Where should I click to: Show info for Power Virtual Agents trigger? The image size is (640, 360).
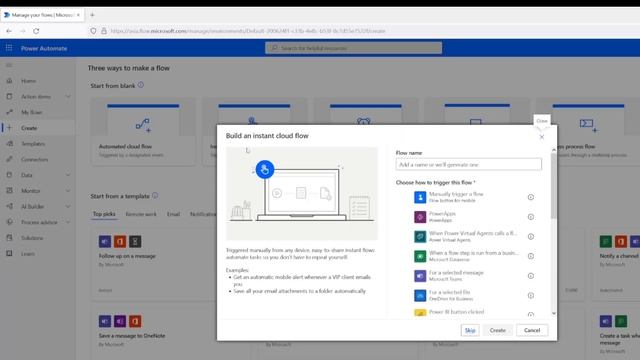click(531, 236)
